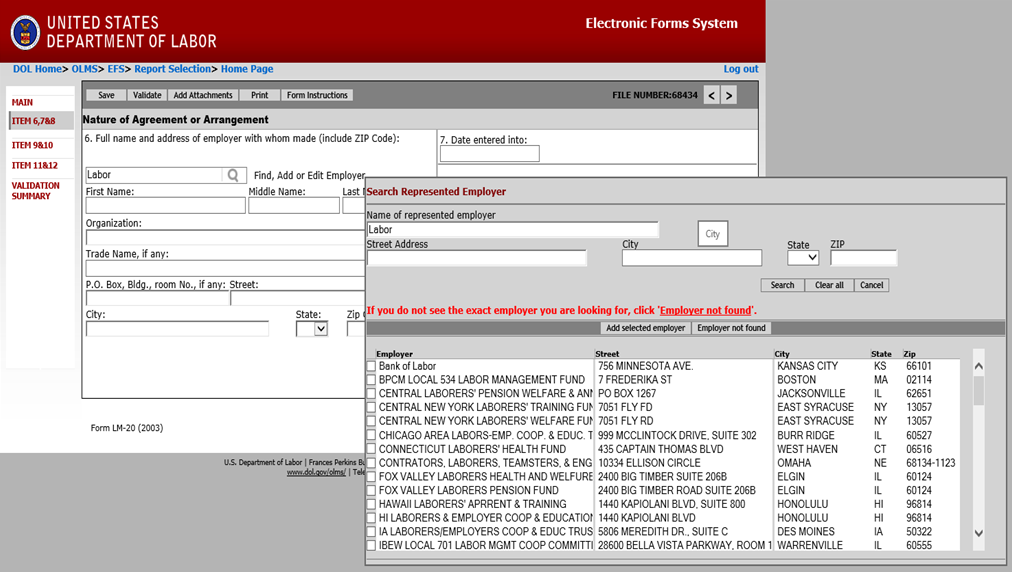Open the State dropdown in search dialog
This screenshot has height=572, width=1012.
click(x=803, y=258)
